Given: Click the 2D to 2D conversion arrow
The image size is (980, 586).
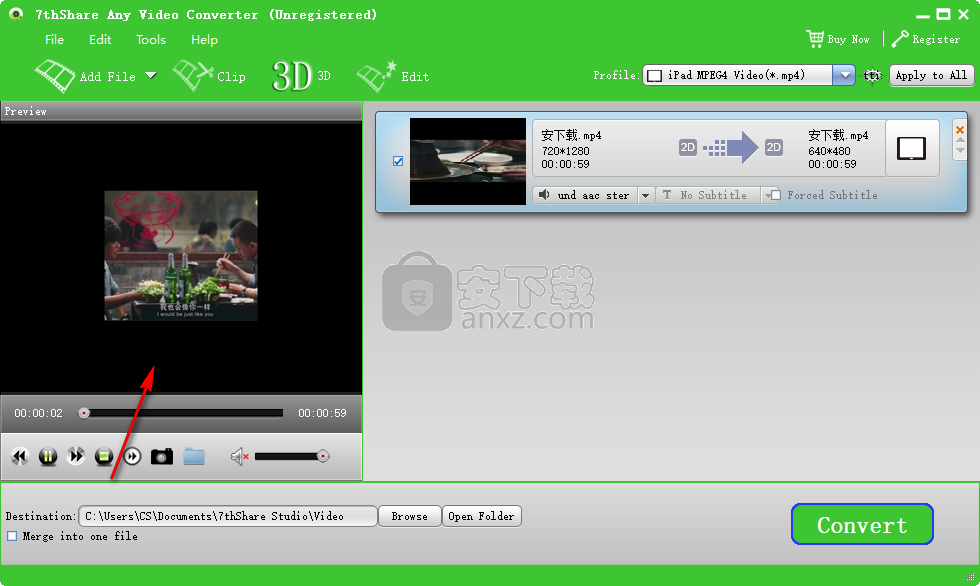Looking at the screenshot, I should tap(731, 147).
